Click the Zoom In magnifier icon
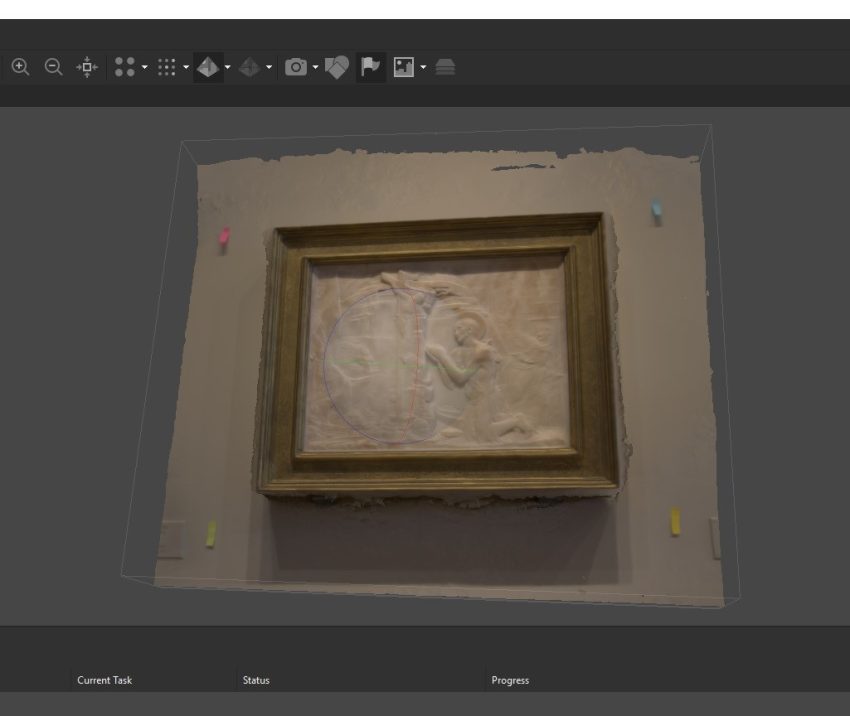Image resolution: width=850 pixels, height=716 pixels. point(21,67)
